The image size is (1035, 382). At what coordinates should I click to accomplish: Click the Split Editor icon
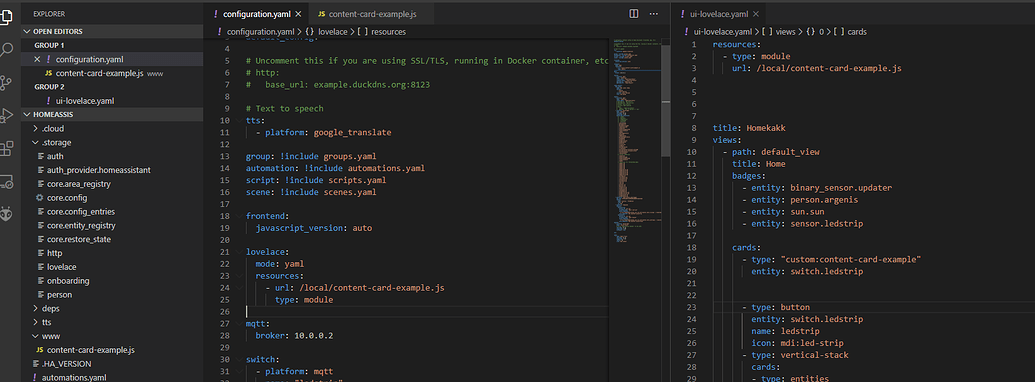pos(634,13)
